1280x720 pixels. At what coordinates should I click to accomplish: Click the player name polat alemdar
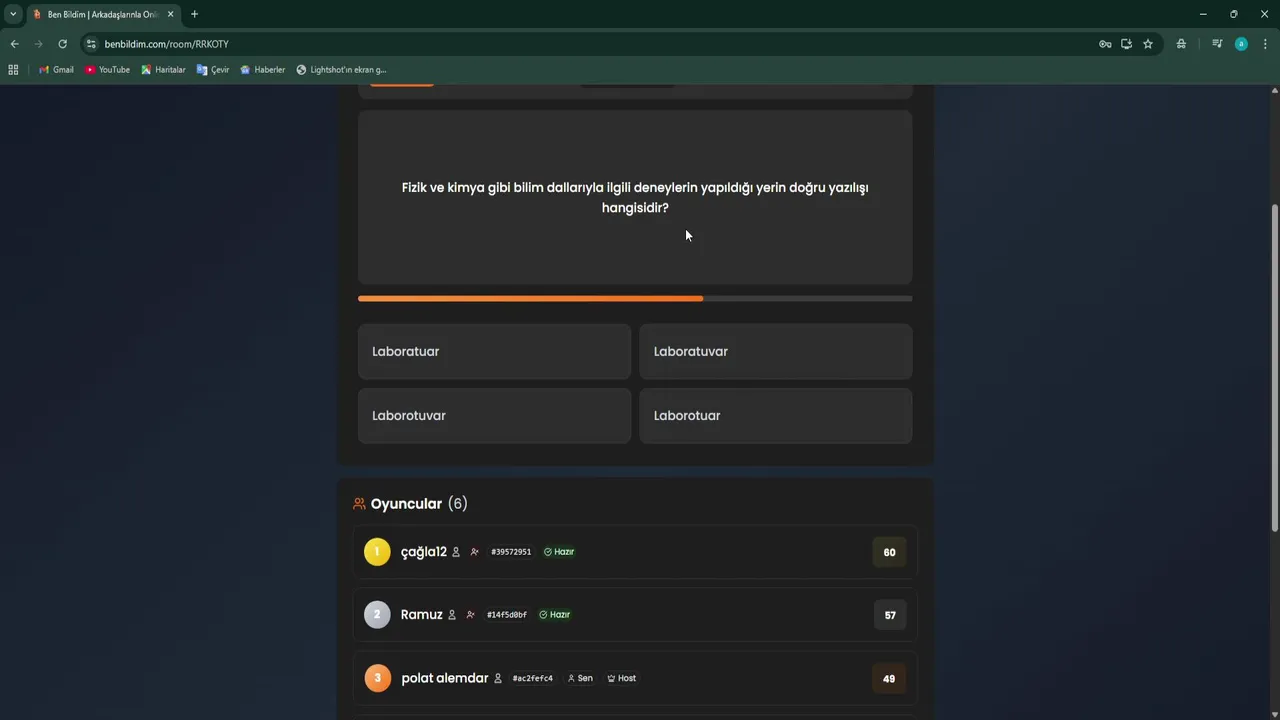445,678
